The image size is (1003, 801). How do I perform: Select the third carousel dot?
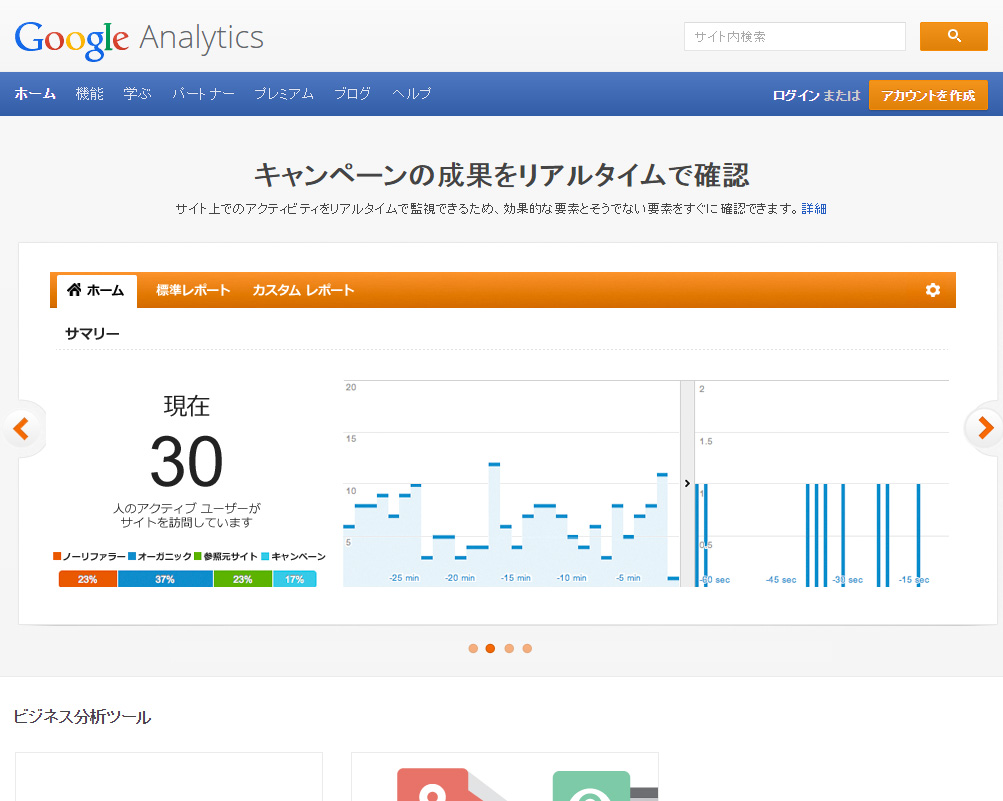509,648
